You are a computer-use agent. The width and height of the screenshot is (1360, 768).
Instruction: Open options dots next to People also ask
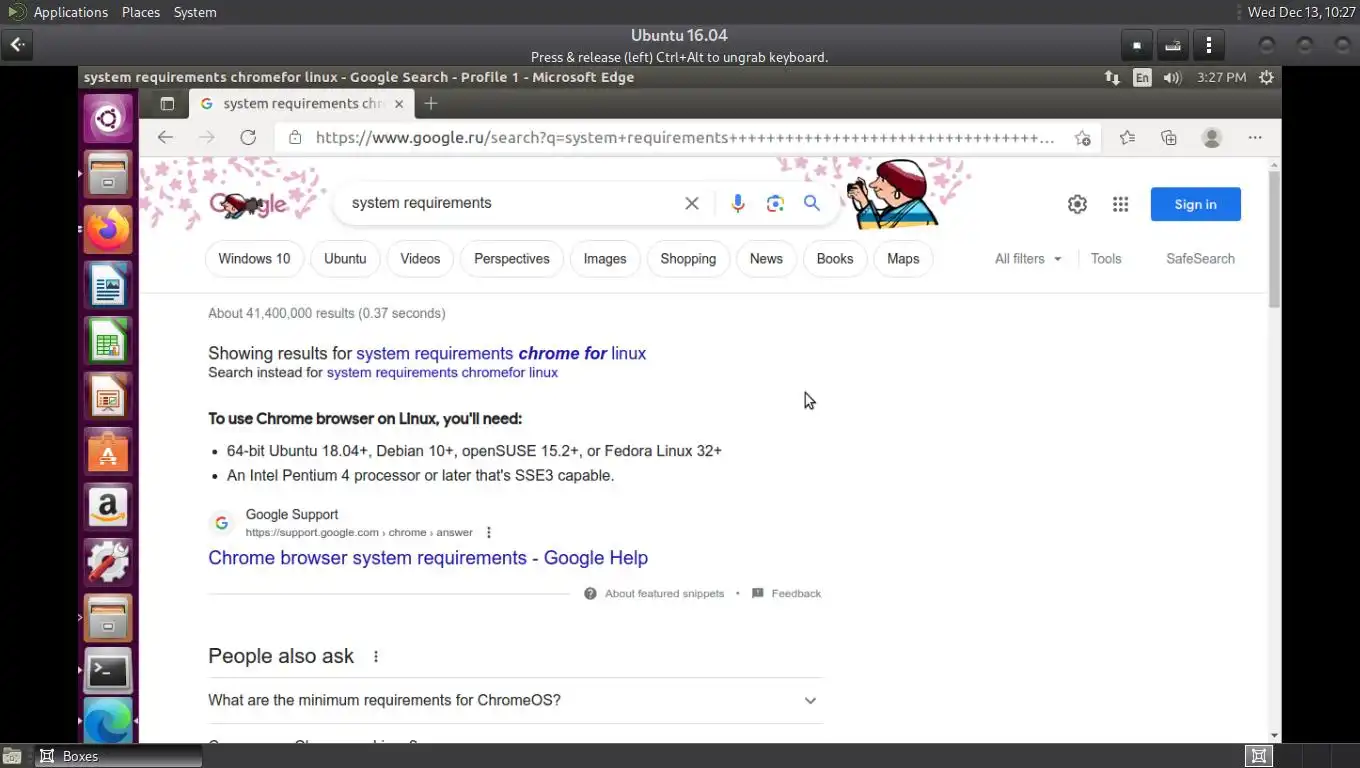376,657
